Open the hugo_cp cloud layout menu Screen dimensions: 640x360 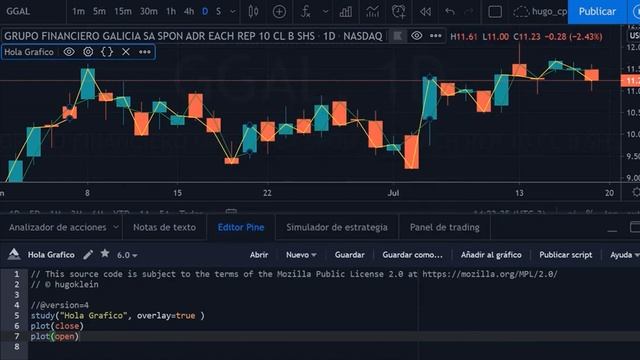click(540, 11)
